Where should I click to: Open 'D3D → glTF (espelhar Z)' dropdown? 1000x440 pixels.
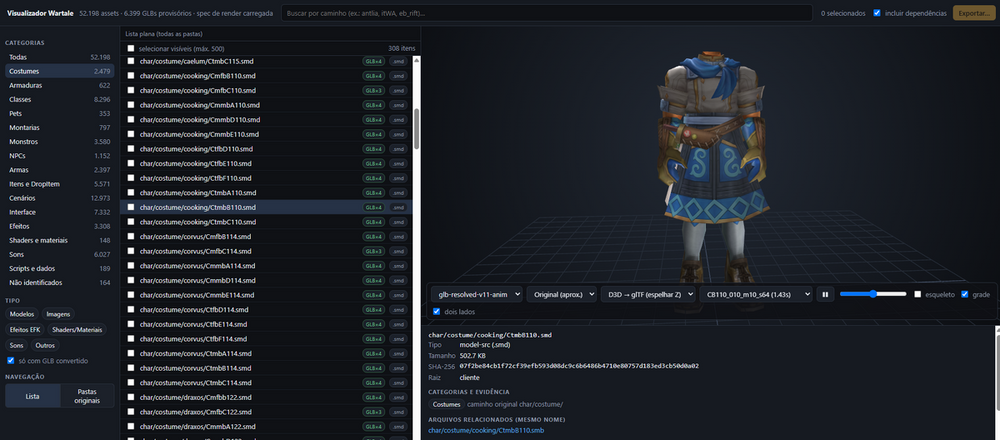648,294
